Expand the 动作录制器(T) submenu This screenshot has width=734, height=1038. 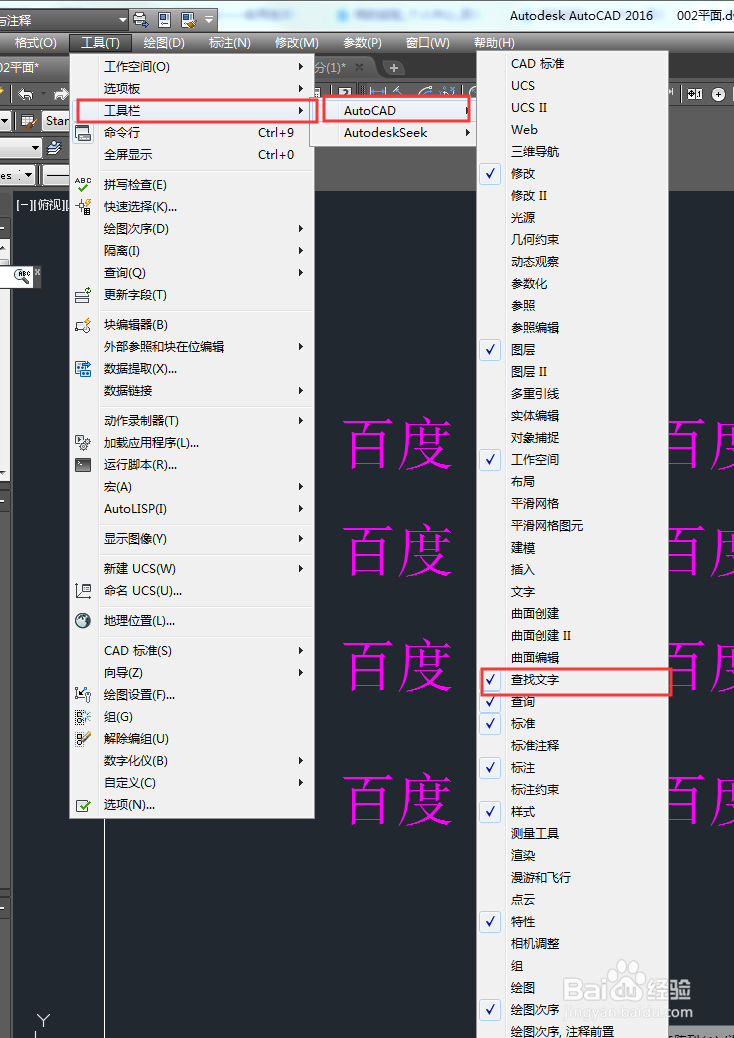click(x=192, y=421)
